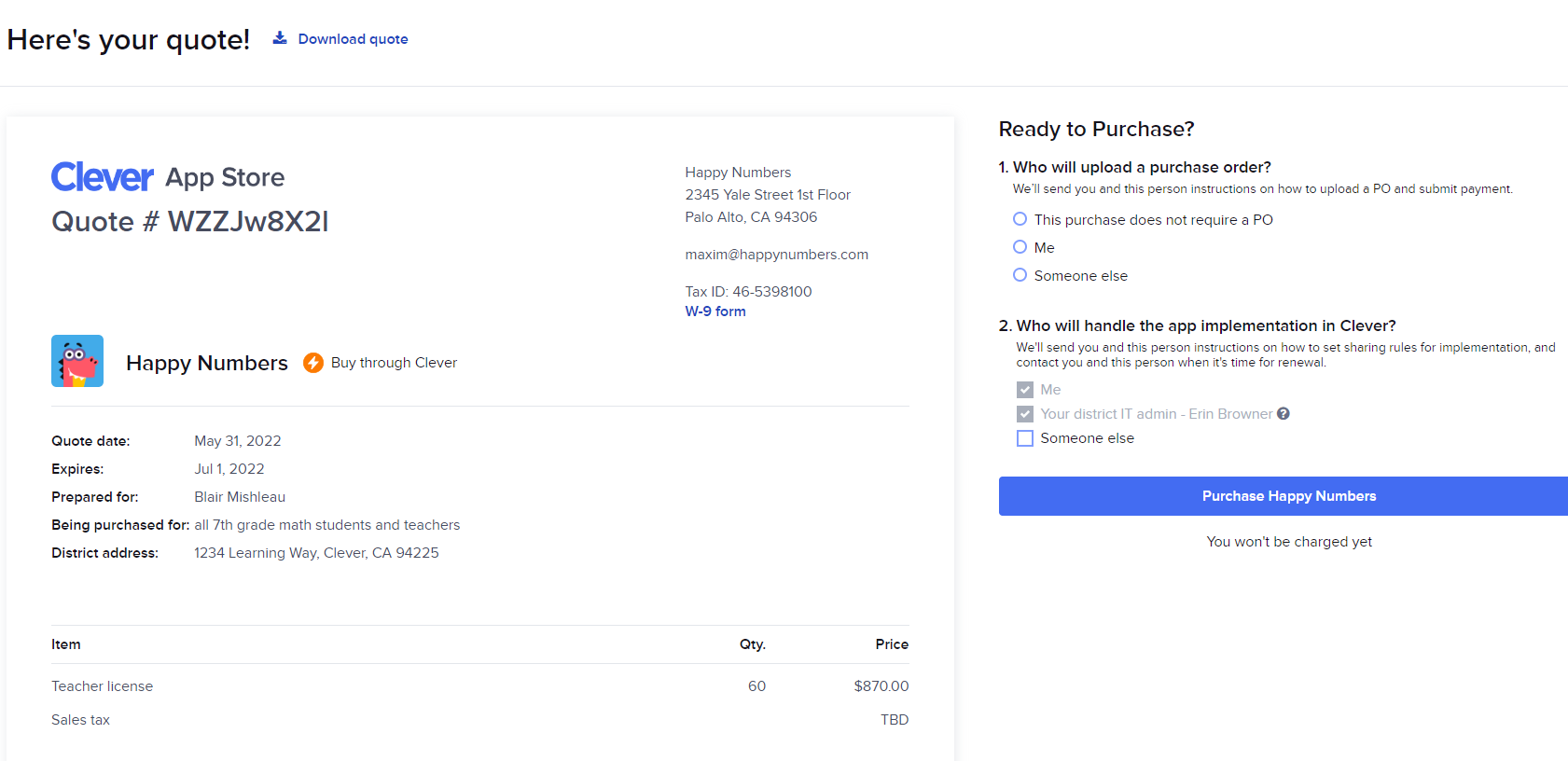Click the help icon beside Erin Browner

(1284, 414)
